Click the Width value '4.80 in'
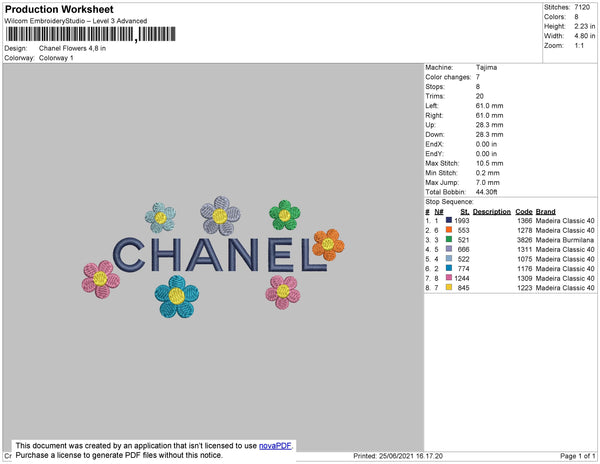600x464 pixels. [585, 36]
